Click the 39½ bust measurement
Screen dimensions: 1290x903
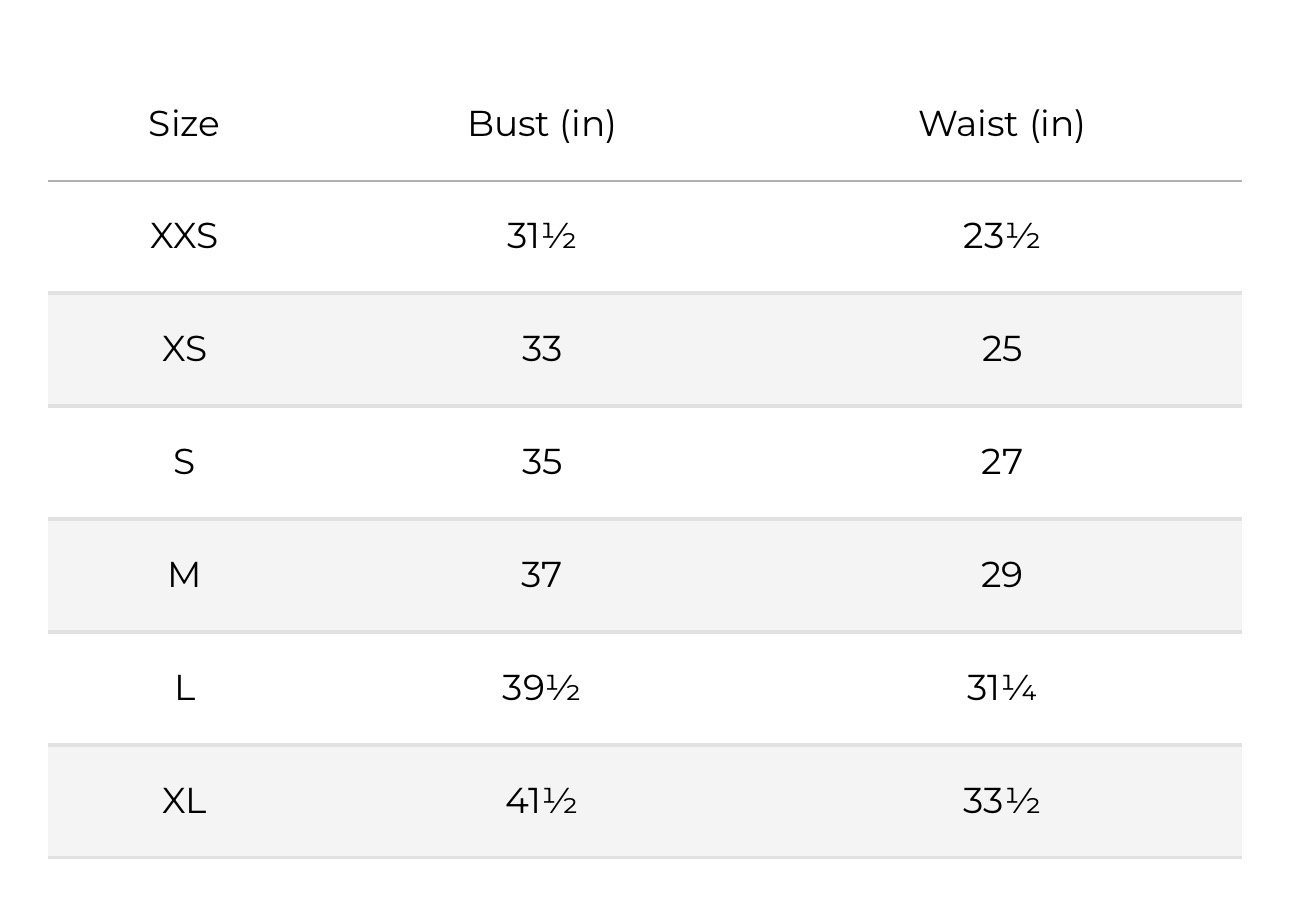coord(541,688)
